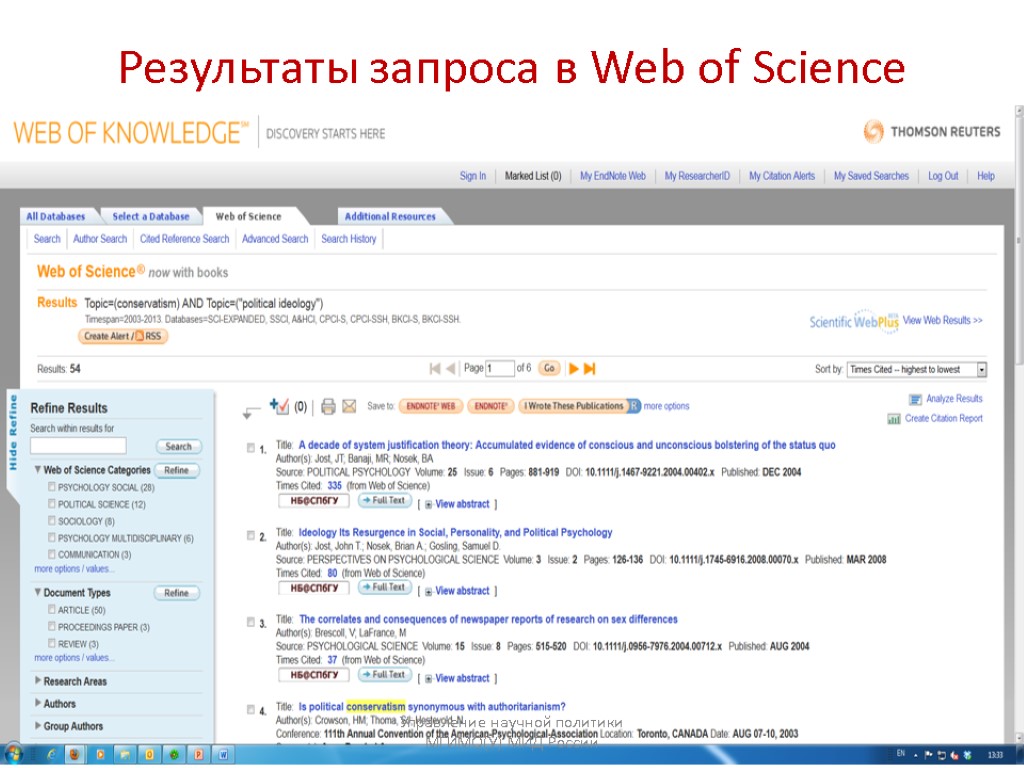Viewport: 1024px width, 768px height.
Task: Click the Scientific WebPlus logo
Action: 854,321
